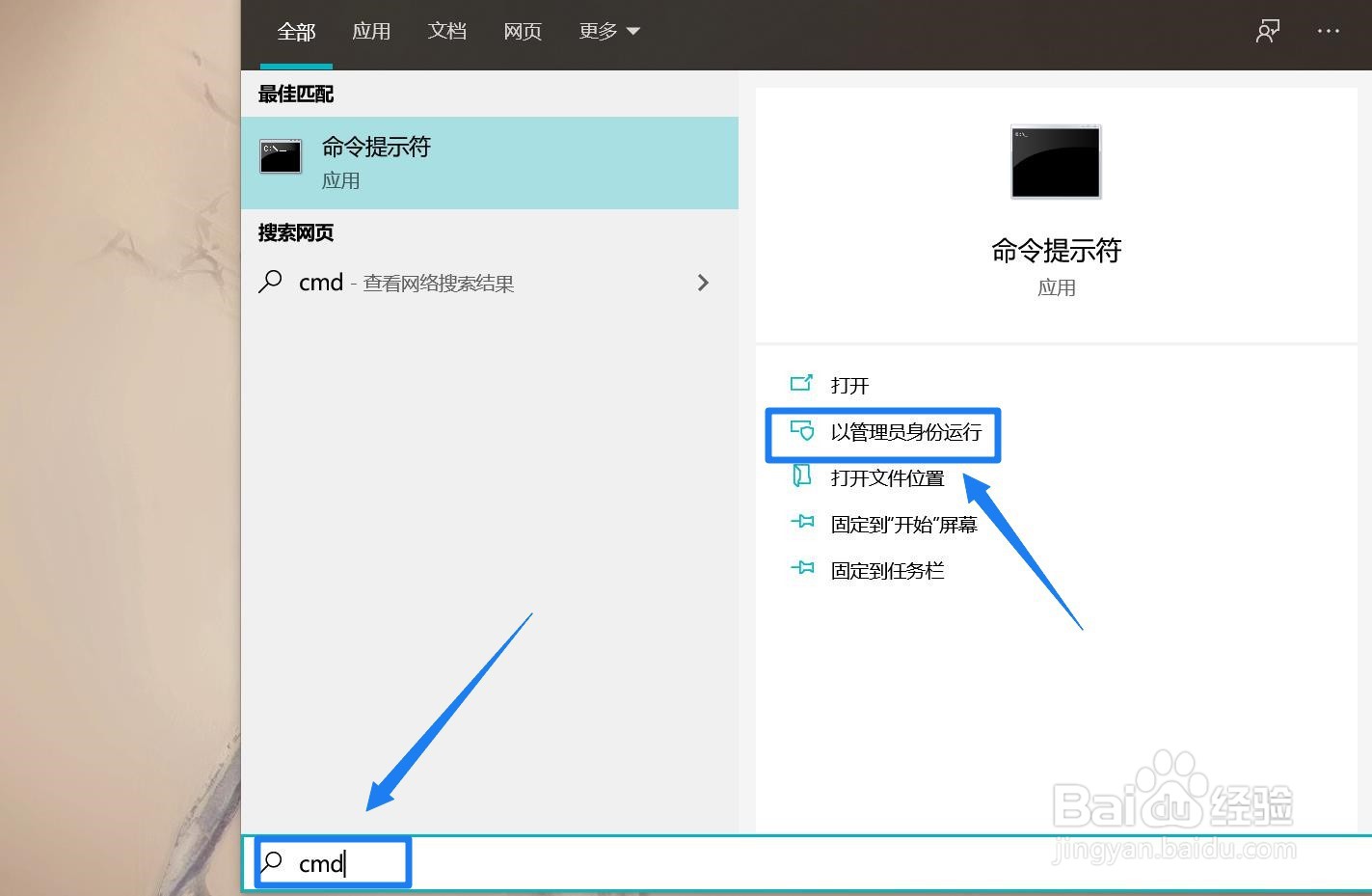The height and width of the screenshot is (896, 1372).
Task: Select 命令提示符 best match result
Action: [x=490, y=162]
